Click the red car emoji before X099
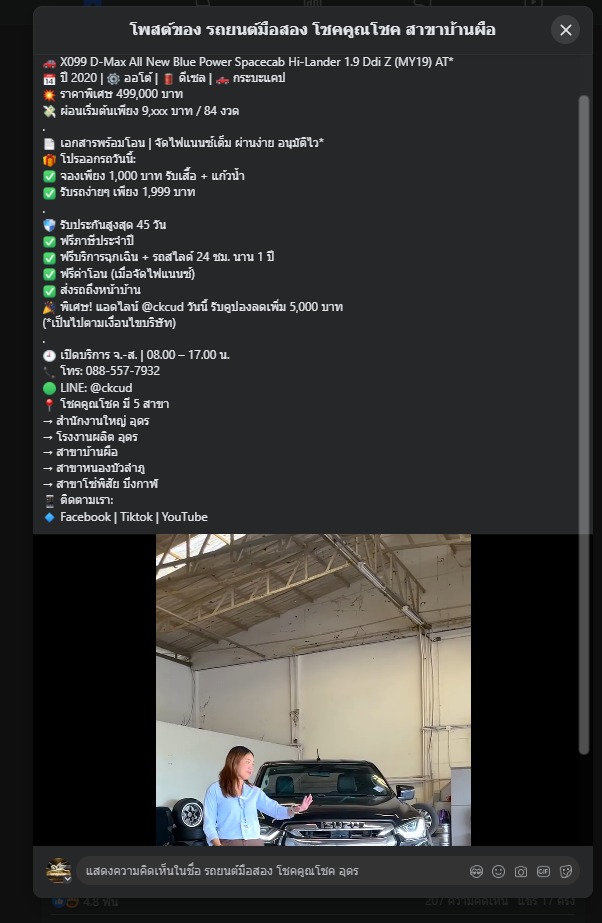Image resolution: width=602 pixels, height=923 pixels. 49,62
